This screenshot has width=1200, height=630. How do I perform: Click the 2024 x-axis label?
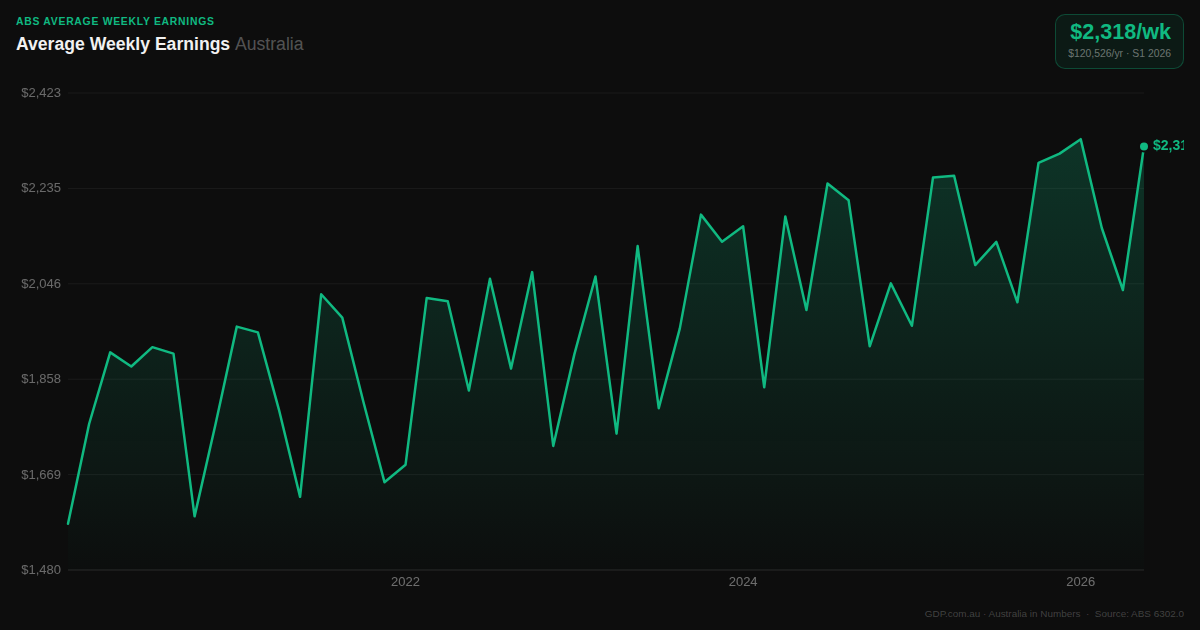coord(743,582)
